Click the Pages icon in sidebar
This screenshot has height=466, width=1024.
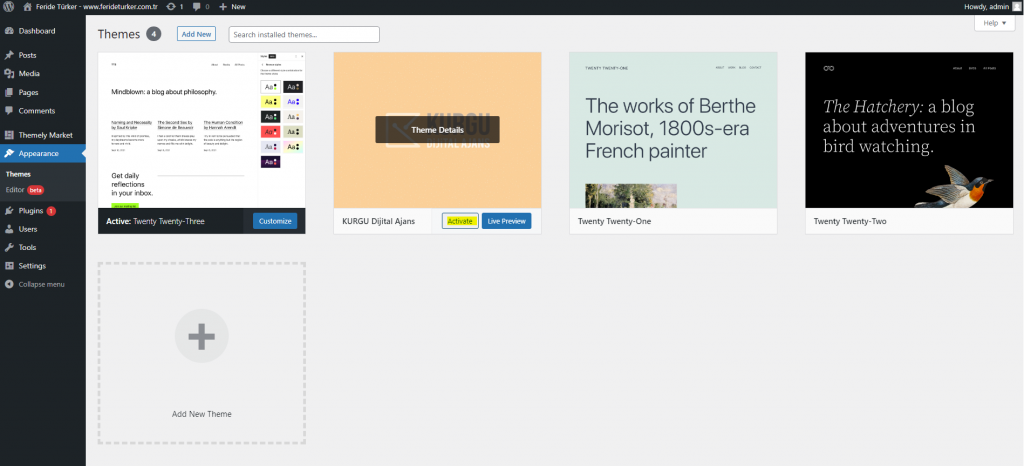(9, 93)
